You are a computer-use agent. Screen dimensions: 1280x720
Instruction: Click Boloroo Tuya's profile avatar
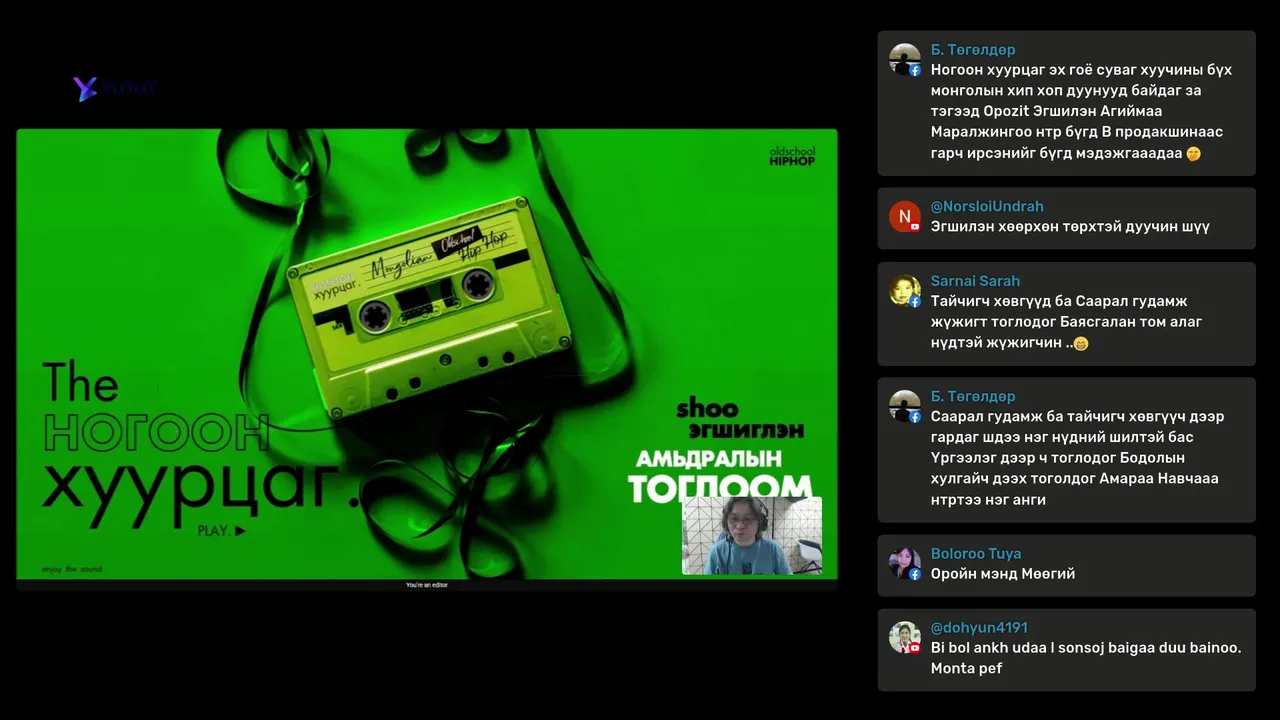[904, 563]
